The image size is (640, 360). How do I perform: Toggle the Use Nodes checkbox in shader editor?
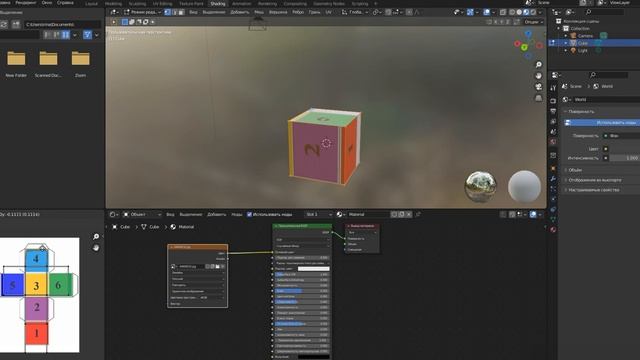249,214
